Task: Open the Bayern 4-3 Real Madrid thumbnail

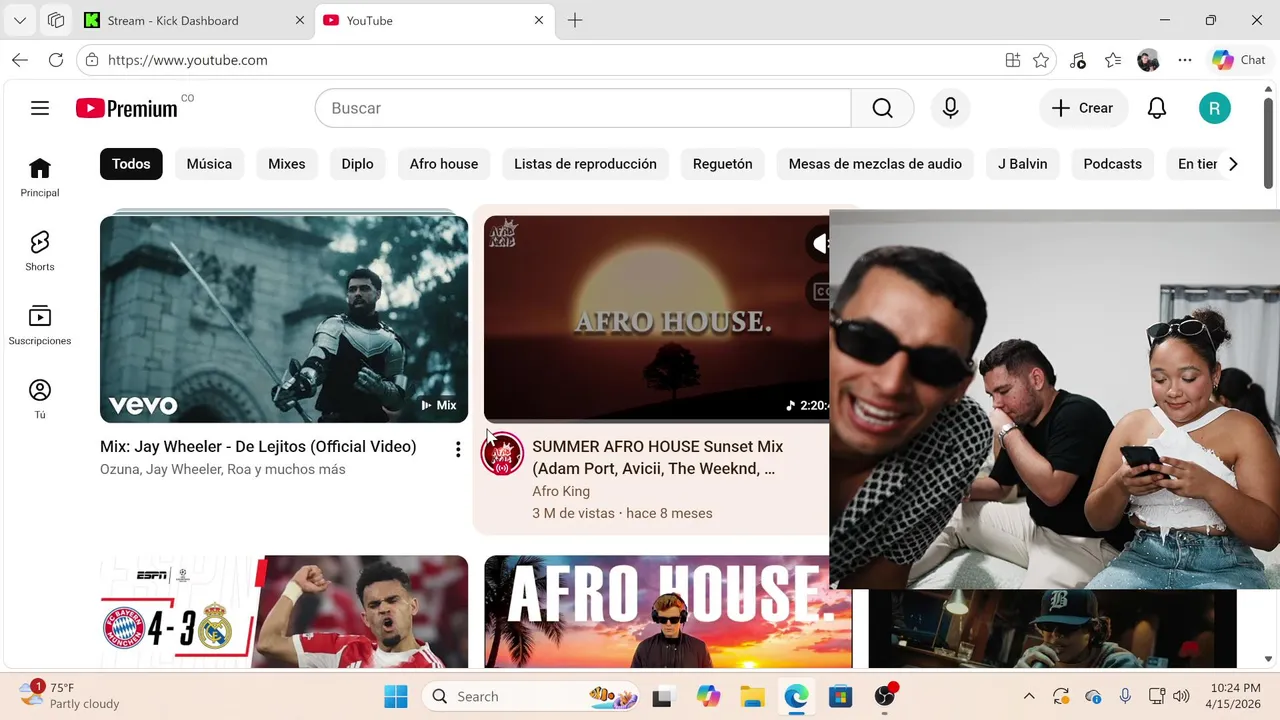Action: (x=284, y=612)
